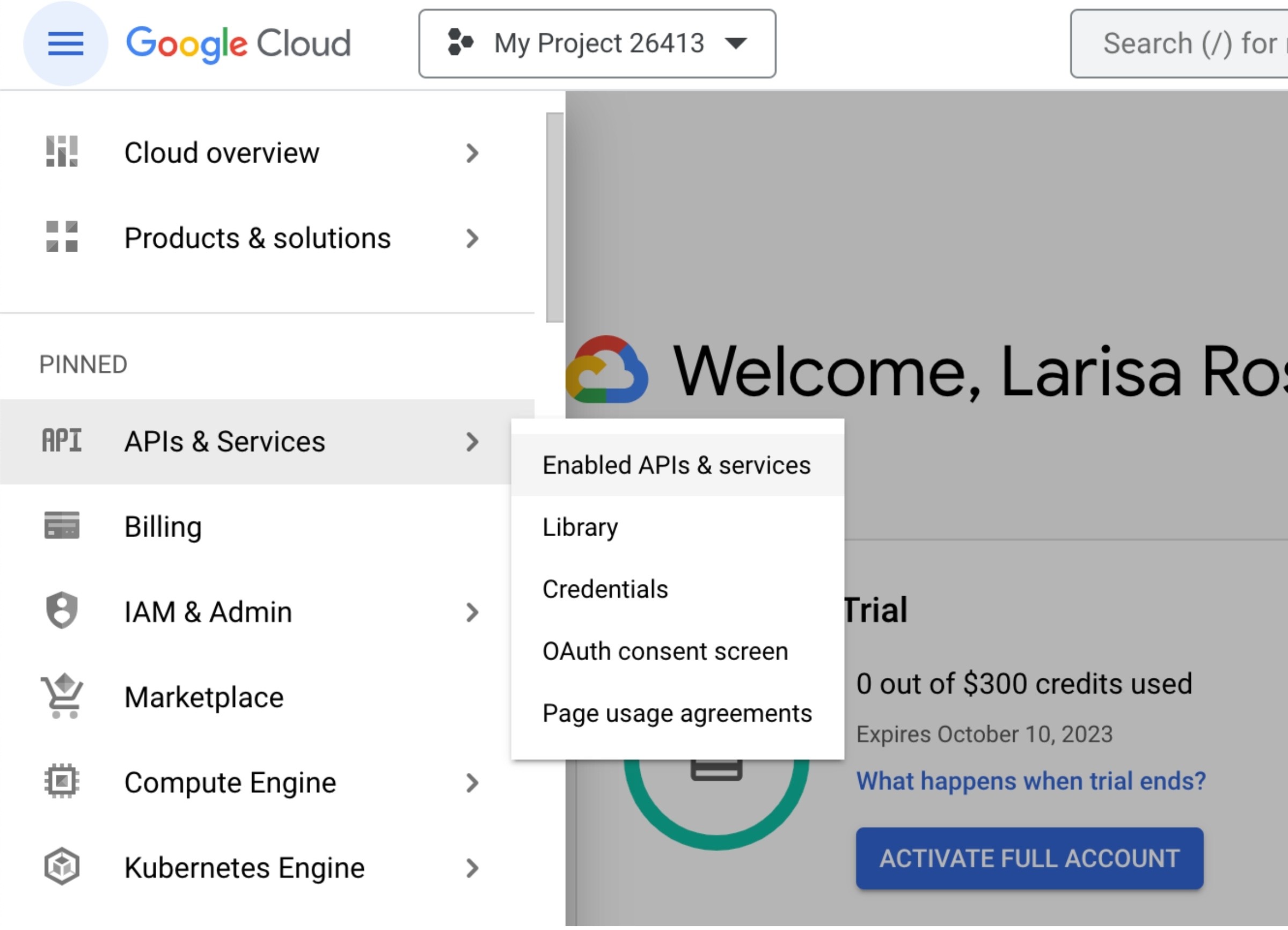
Task: Expand the APIs & Services chevron
Action: (x=472, y=442)
